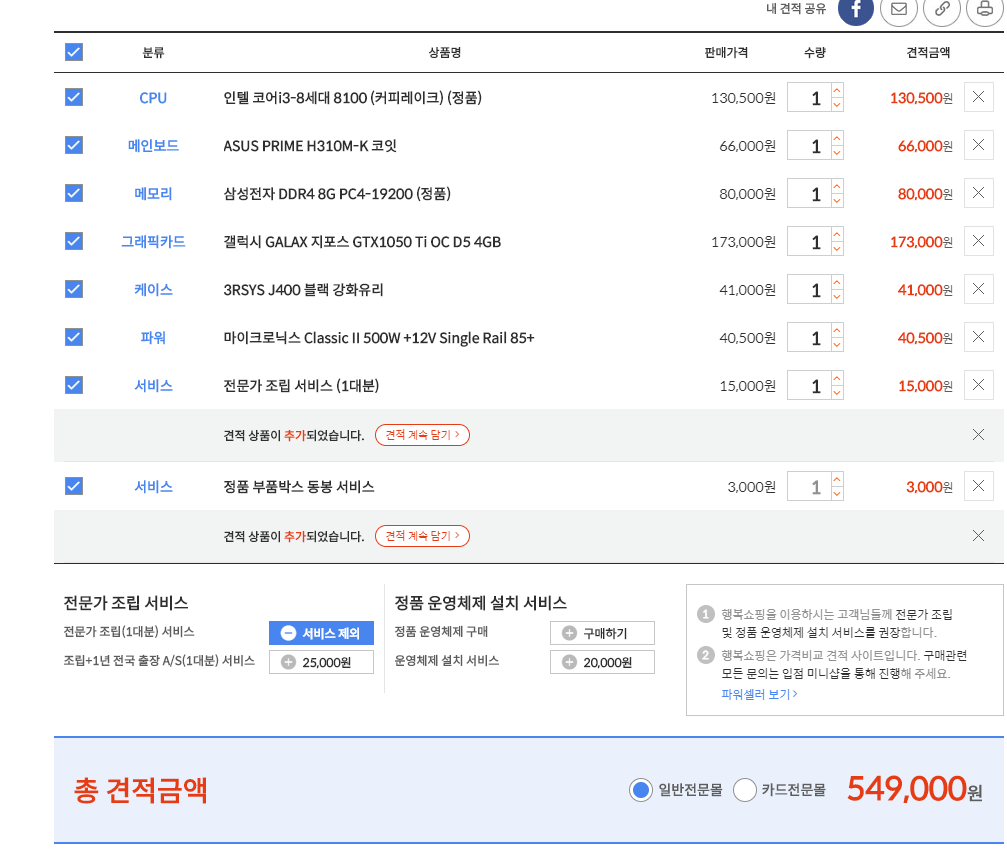Viewport: 1007px width, 854px height.
Task: Select the 일반전문몰 radio option
Action: (x=641, y=790)
